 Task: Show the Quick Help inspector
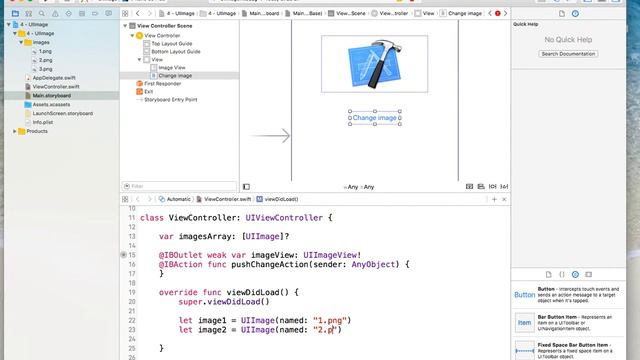pos(575,13)
